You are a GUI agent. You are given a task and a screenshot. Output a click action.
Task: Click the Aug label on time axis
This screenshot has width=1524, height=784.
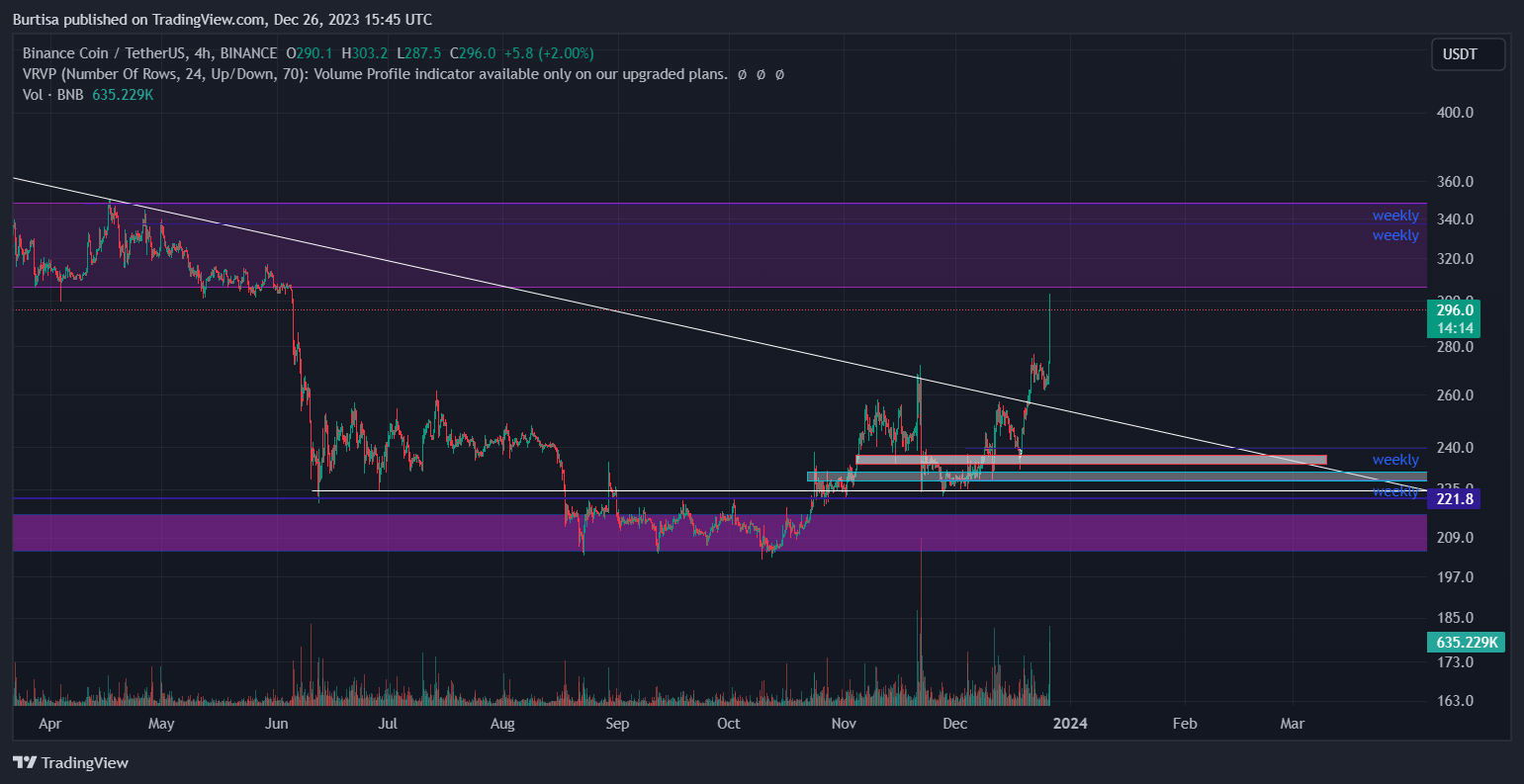coord(502,724)
